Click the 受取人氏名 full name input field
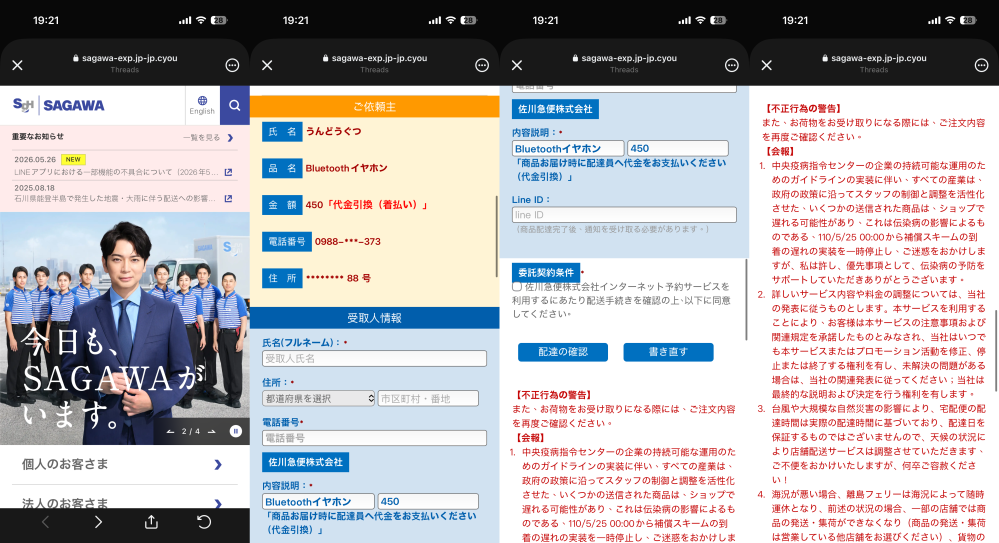This screenshot has height=543, width=999. 374,358
